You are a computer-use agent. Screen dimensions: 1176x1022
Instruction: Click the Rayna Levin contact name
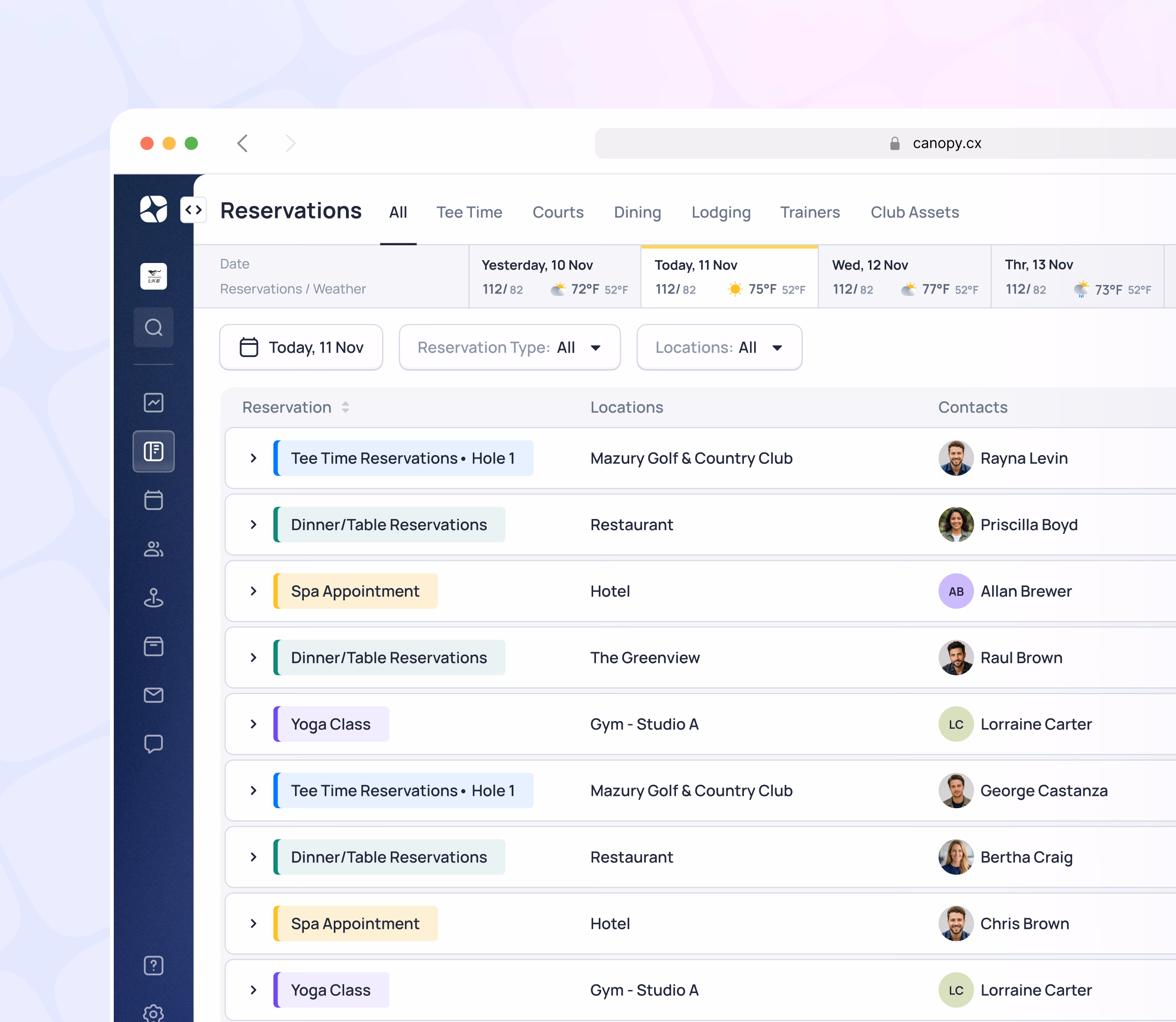click(x=1024, y=458)
